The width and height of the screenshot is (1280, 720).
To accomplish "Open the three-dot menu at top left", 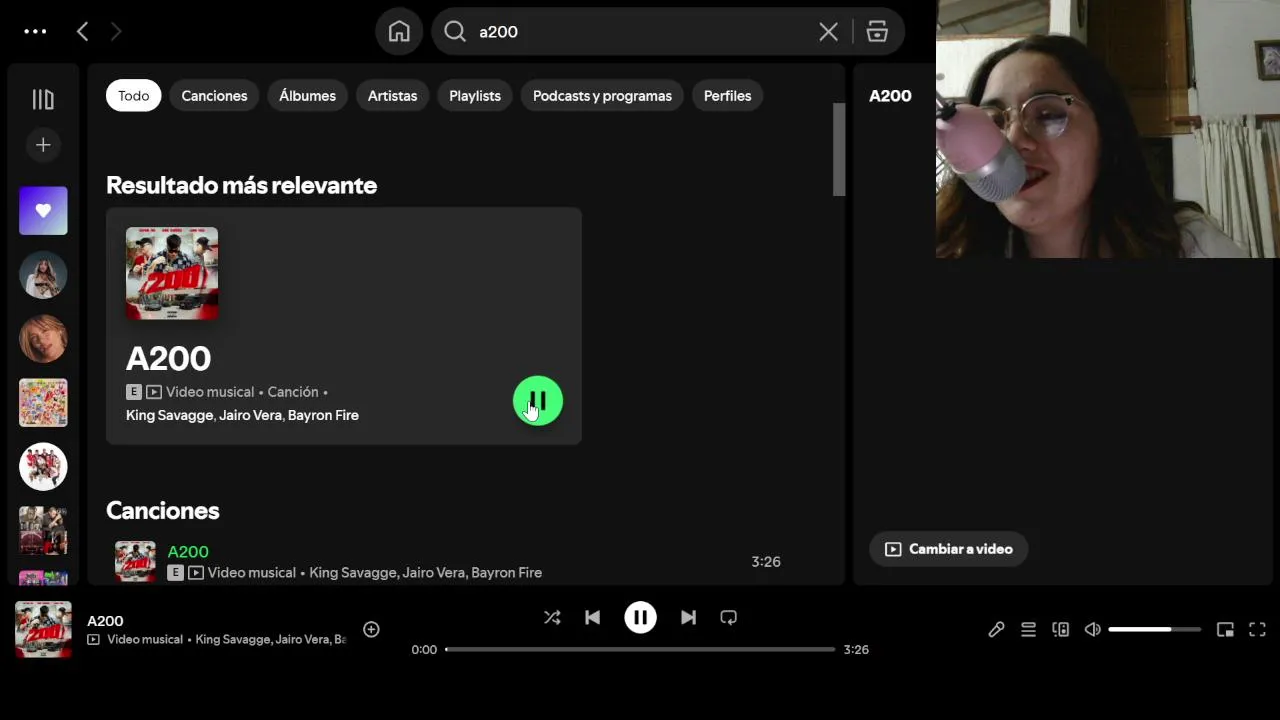I will (35, 31).
